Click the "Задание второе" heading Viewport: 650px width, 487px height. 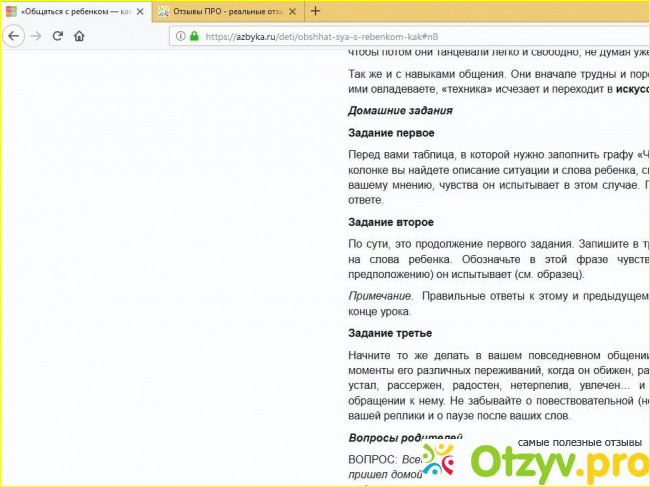pos(391,222)
